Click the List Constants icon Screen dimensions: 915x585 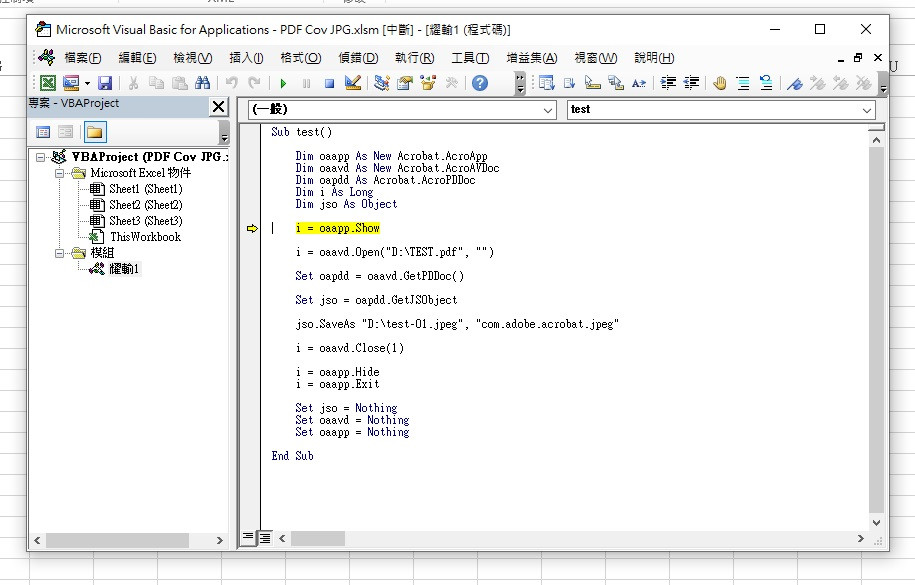570,83
